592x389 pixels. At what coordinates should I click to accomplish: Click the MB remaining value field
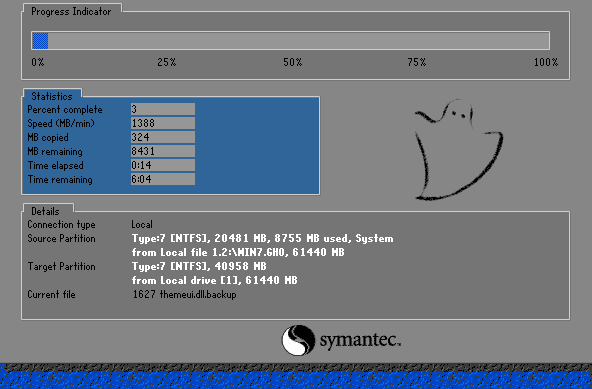[x=163, y=151]
